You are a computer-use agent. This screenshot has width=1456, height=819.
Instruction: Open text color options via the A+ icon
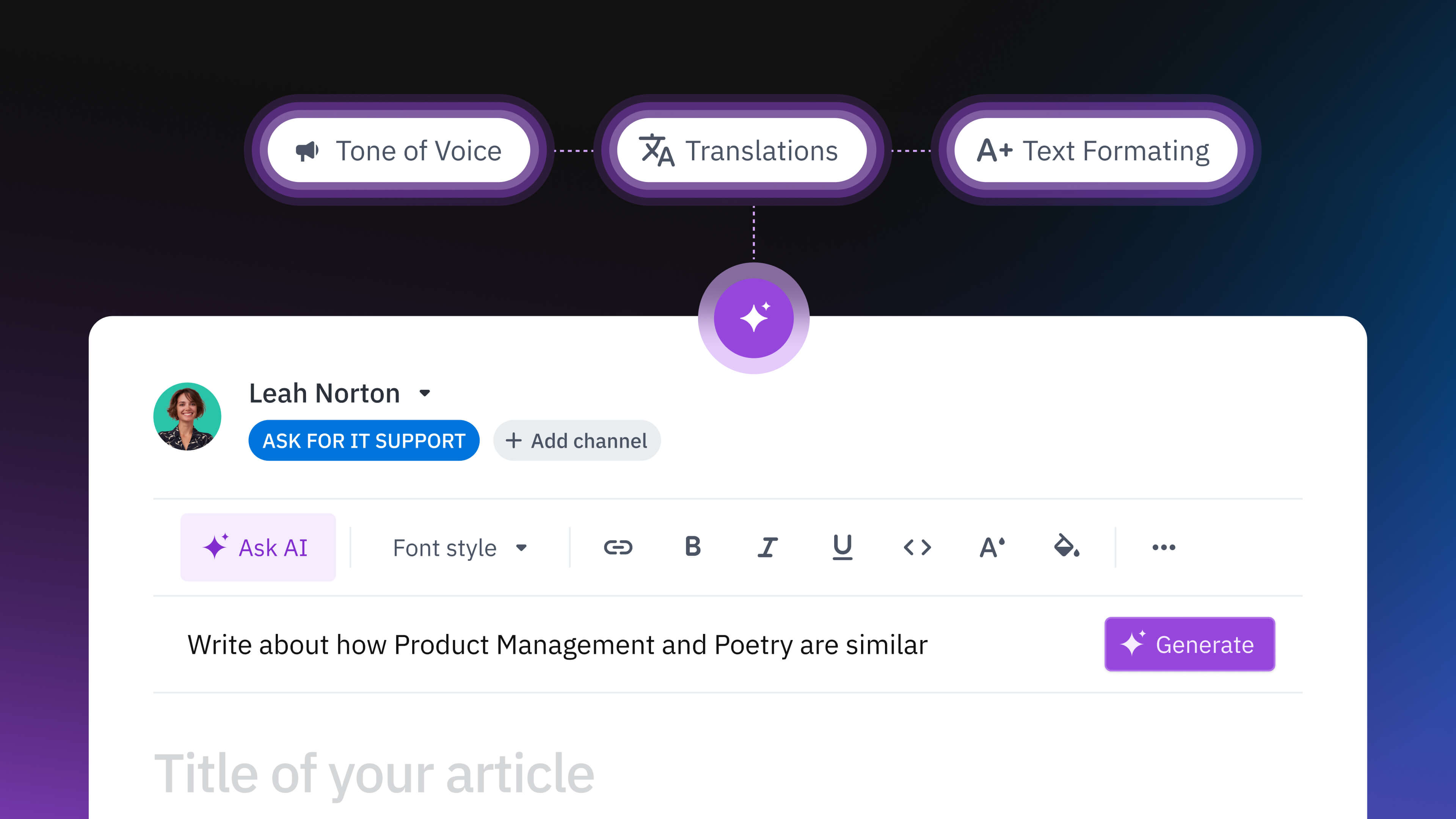click(x=991, y=546)
